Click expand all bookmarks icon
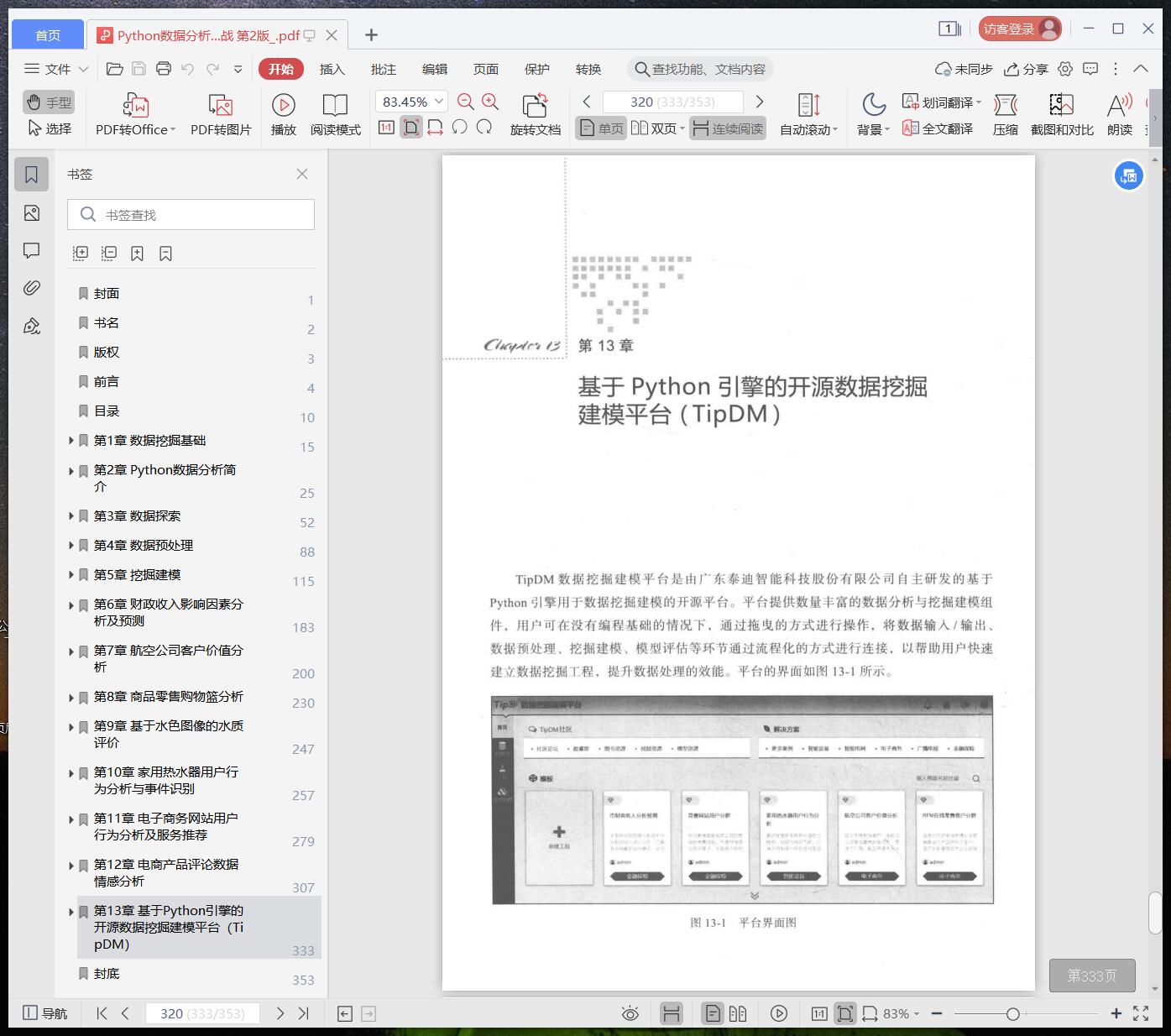Screen dimensions: 1171x1036 81,253
